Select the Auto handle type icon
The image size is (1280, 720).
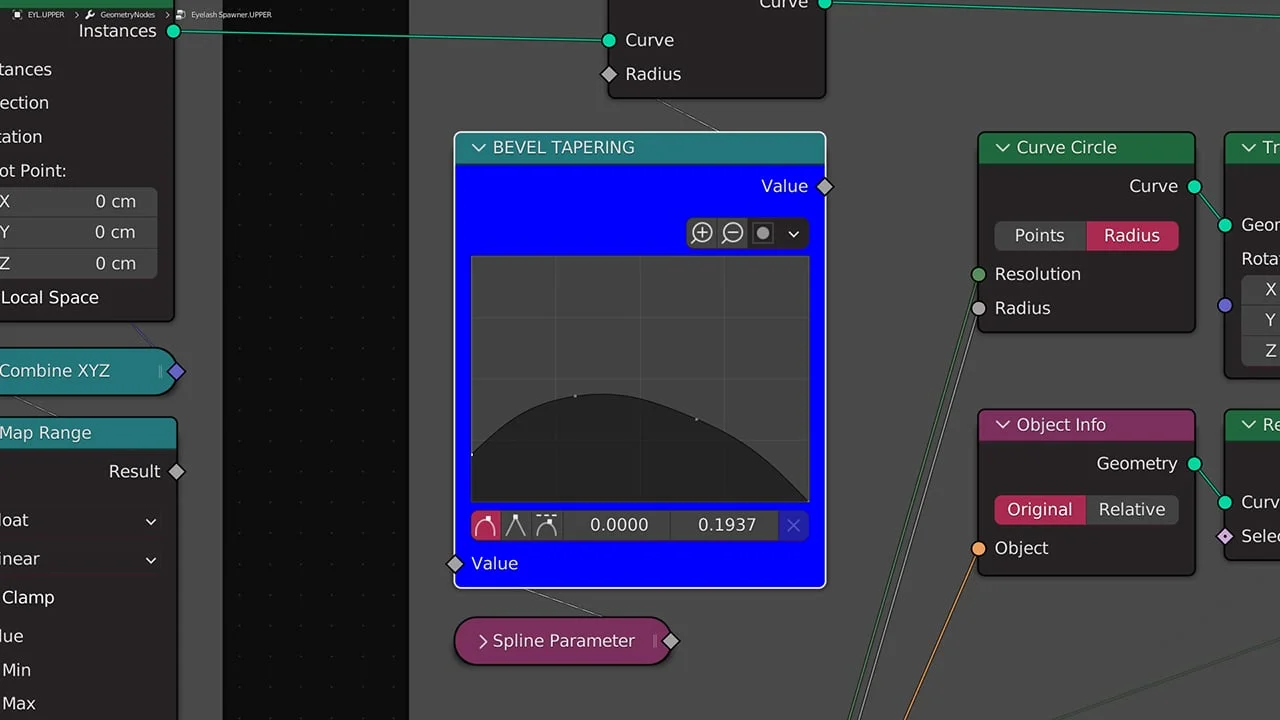coord(485,524)
